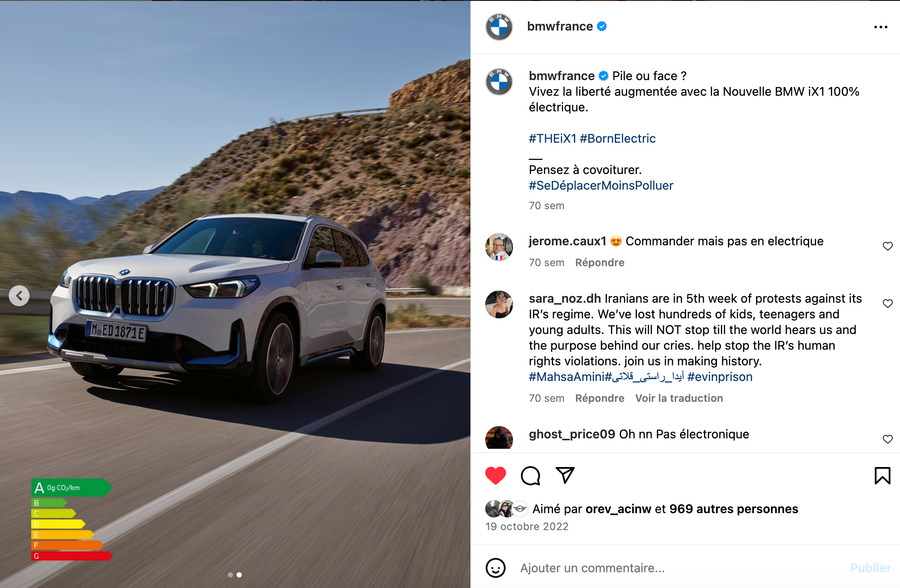Share the post via paper plane icon

pos(565,475)
